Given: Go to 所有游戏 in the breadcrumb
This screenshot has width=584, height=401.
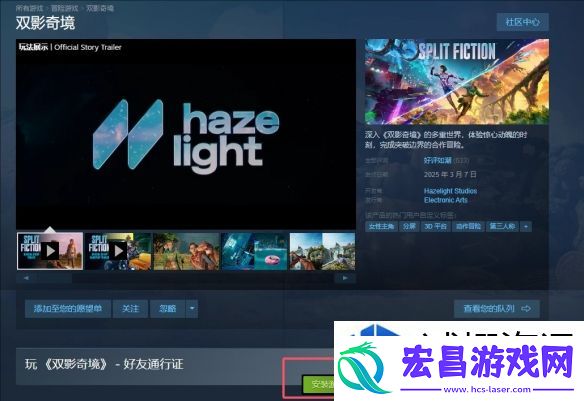Looking at the screenshot, I should 29,8.
